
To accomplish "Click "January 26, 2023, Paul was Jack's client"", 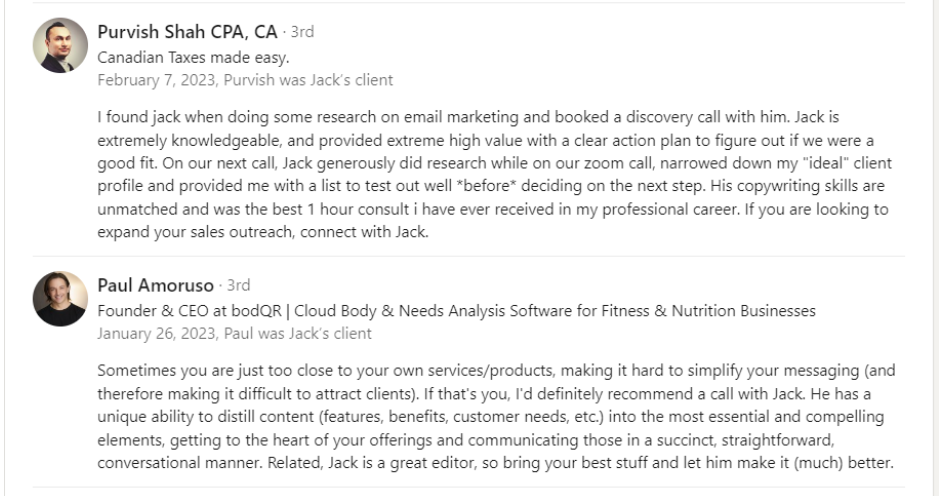I will click(235, 334).
